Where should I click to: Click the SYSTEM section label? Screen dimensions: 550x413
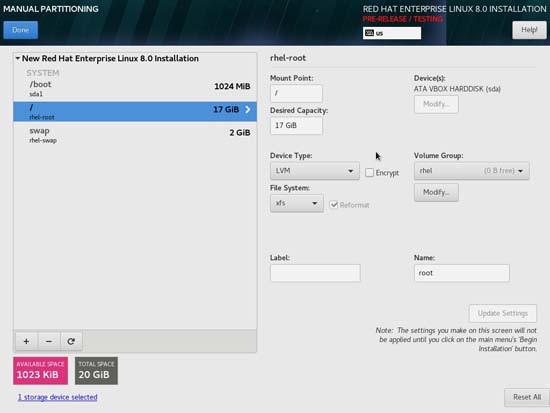coord(43,73)
